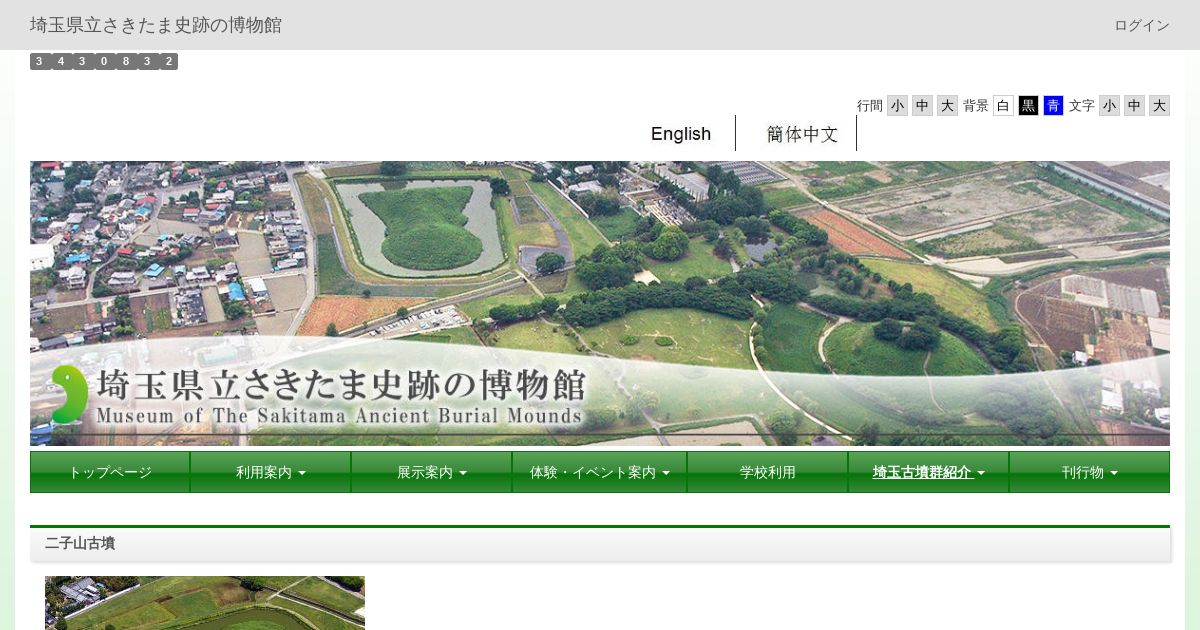Viewport: 1200px width, 630px height.
Task: Choose blue 青 background color
Action: pyautogui.click(x=1053, y=106)
